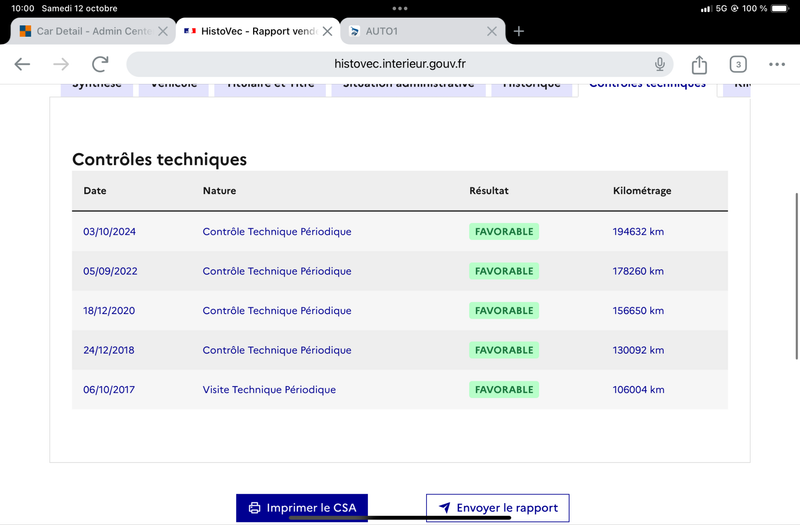Image resolution: width=800 pixels, height=525 pixels.
Task: Open the tab switcher showing 3 tabs
Action: click(x=738, y=64)
